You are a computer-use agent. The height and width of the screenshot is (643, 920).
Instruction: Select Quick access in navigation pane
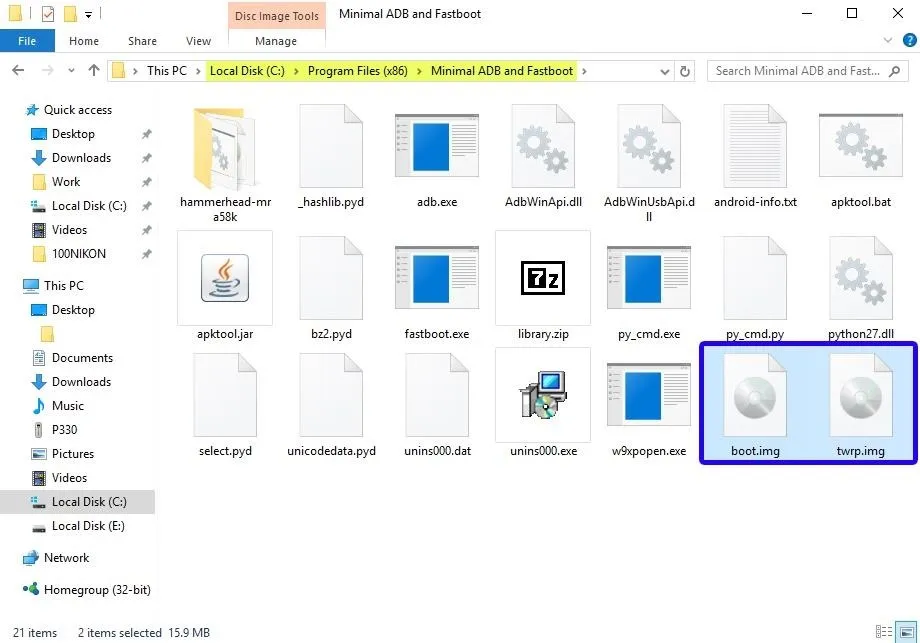[x=77, y=110]
